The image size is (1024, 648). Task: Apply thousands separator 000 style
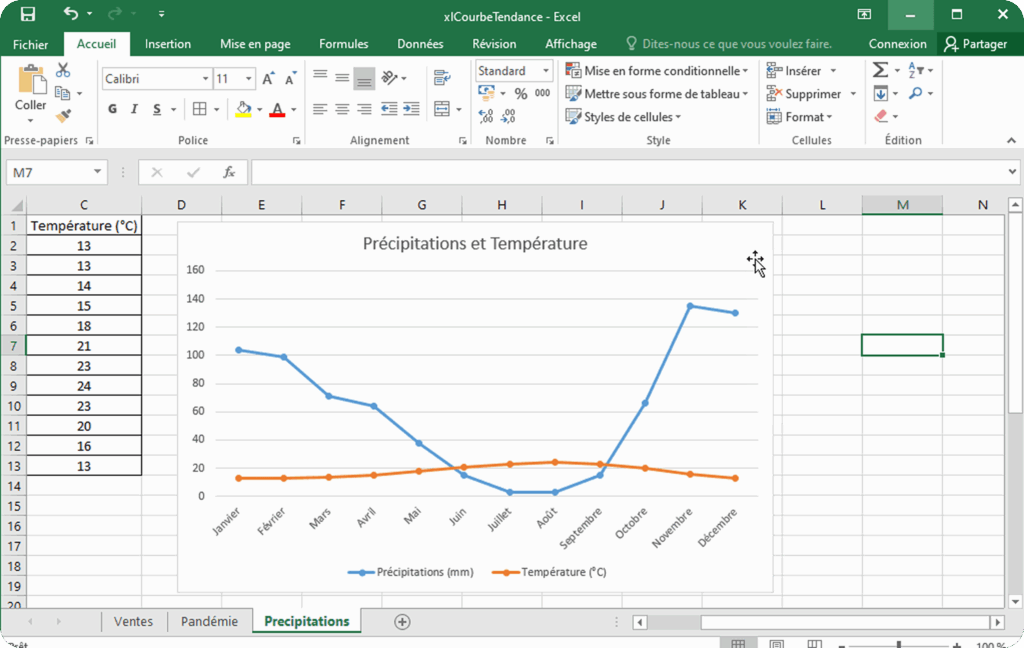(543, 93)
